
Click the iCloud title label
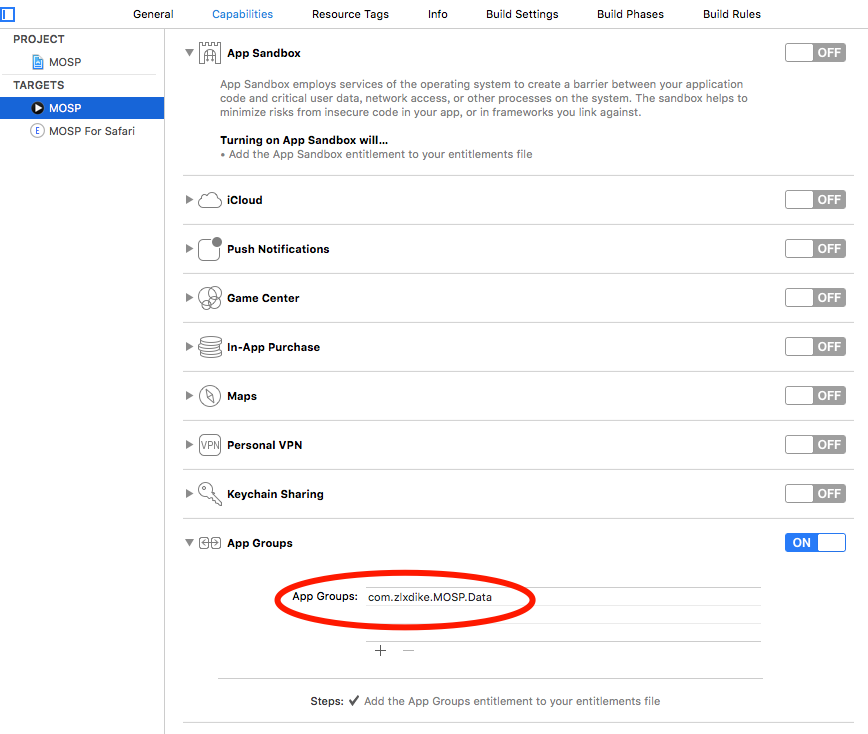(245, 200)
